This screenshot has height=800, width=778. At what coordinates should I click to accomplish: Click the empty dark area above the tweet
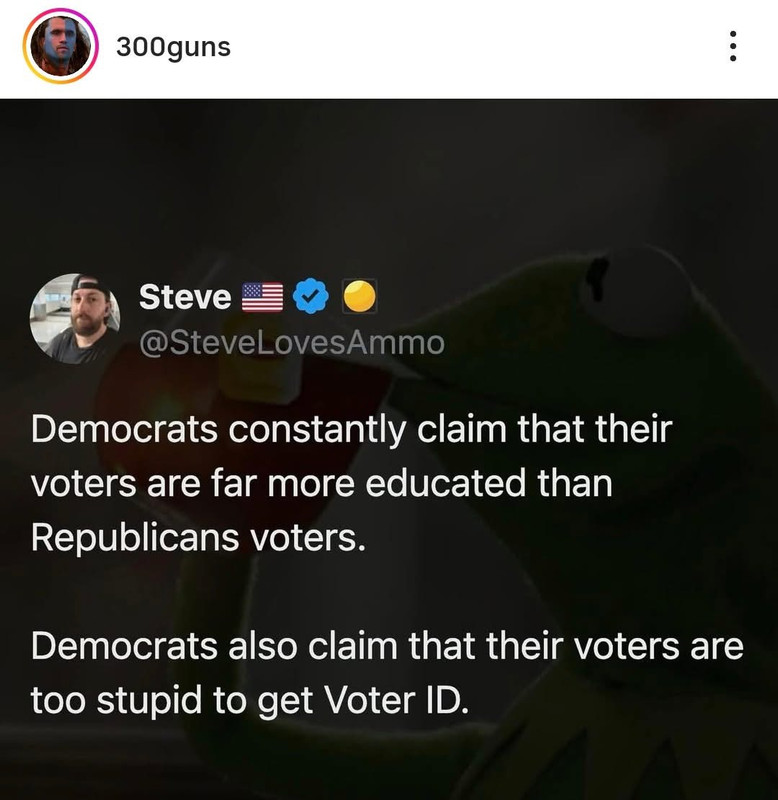pyautogui.click(x=389, y=184)
